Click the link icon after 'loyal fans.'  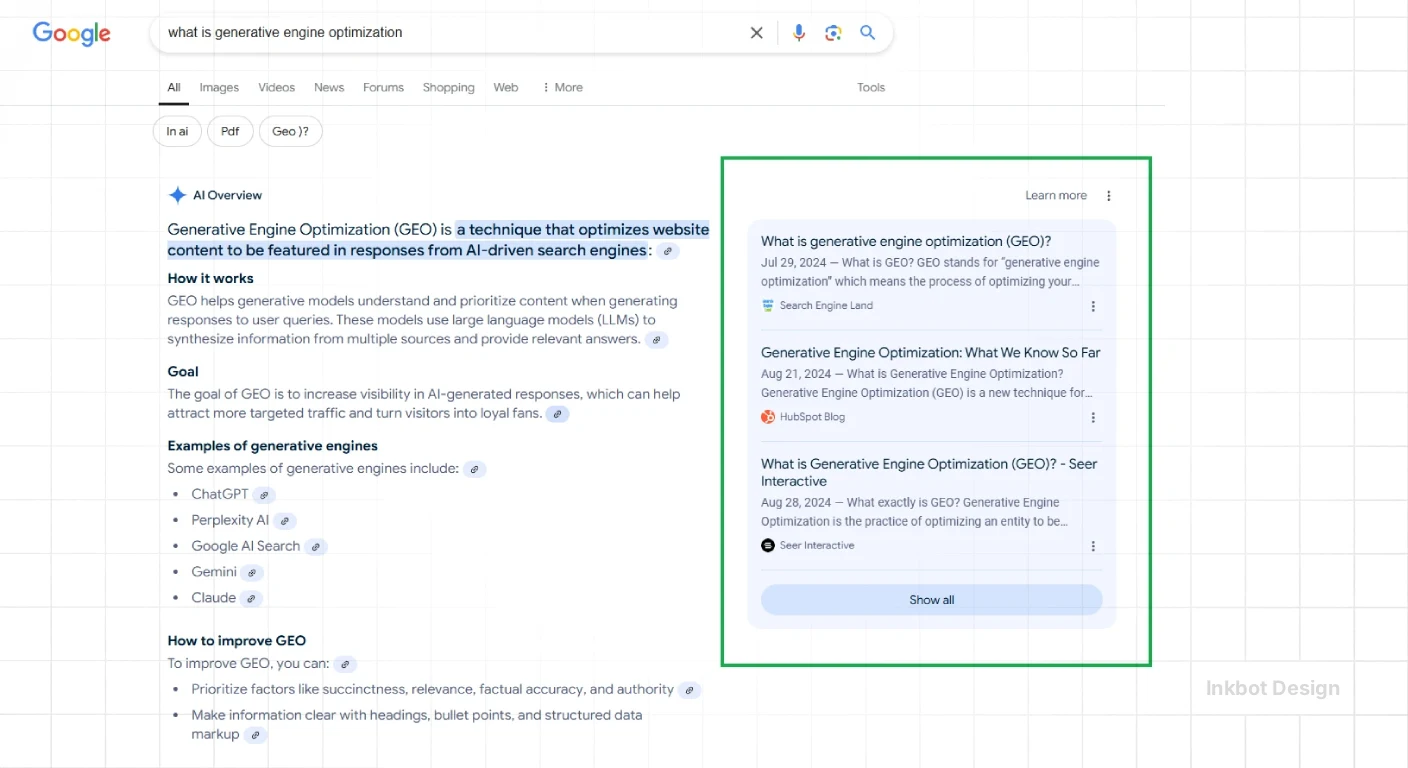point(558,414)
